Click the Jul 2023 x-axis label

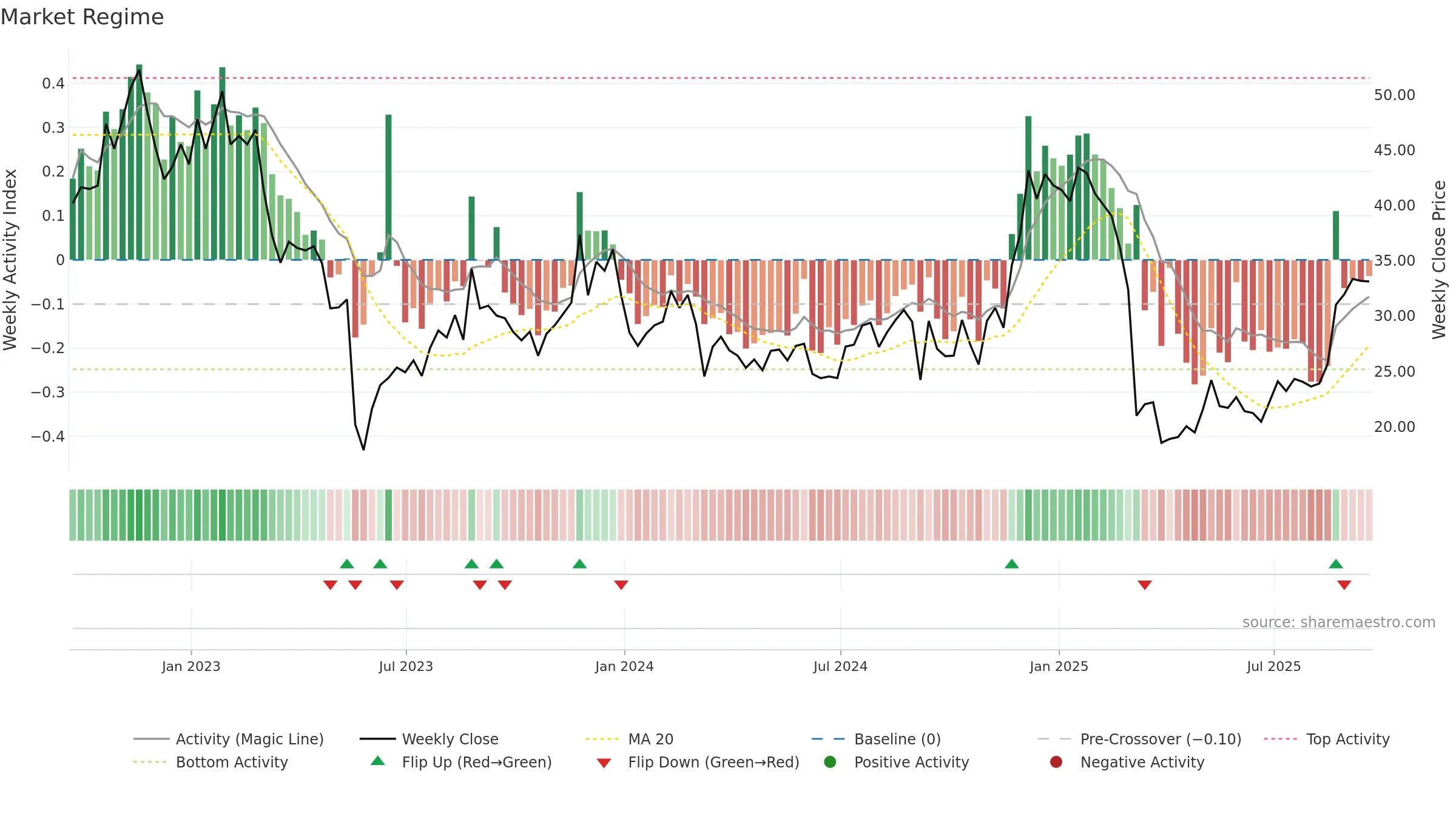coord(406,666)
